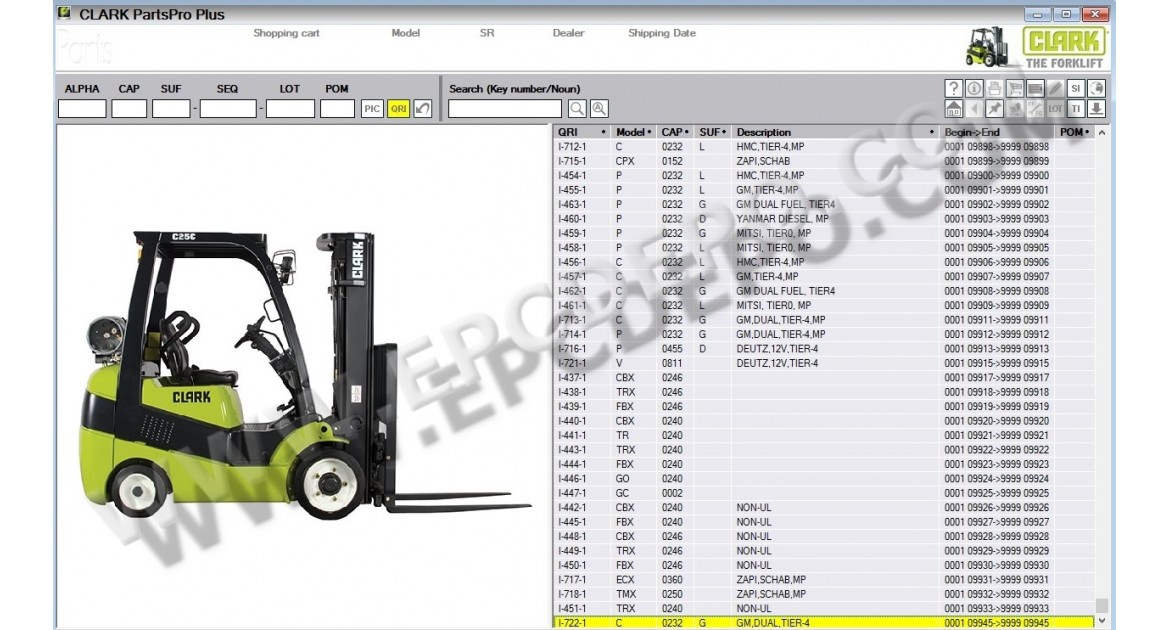Select row I-715-1 ZAPI,SCHAB
This screenshot has height=630, width=1170.
click(x=823, y=161)
